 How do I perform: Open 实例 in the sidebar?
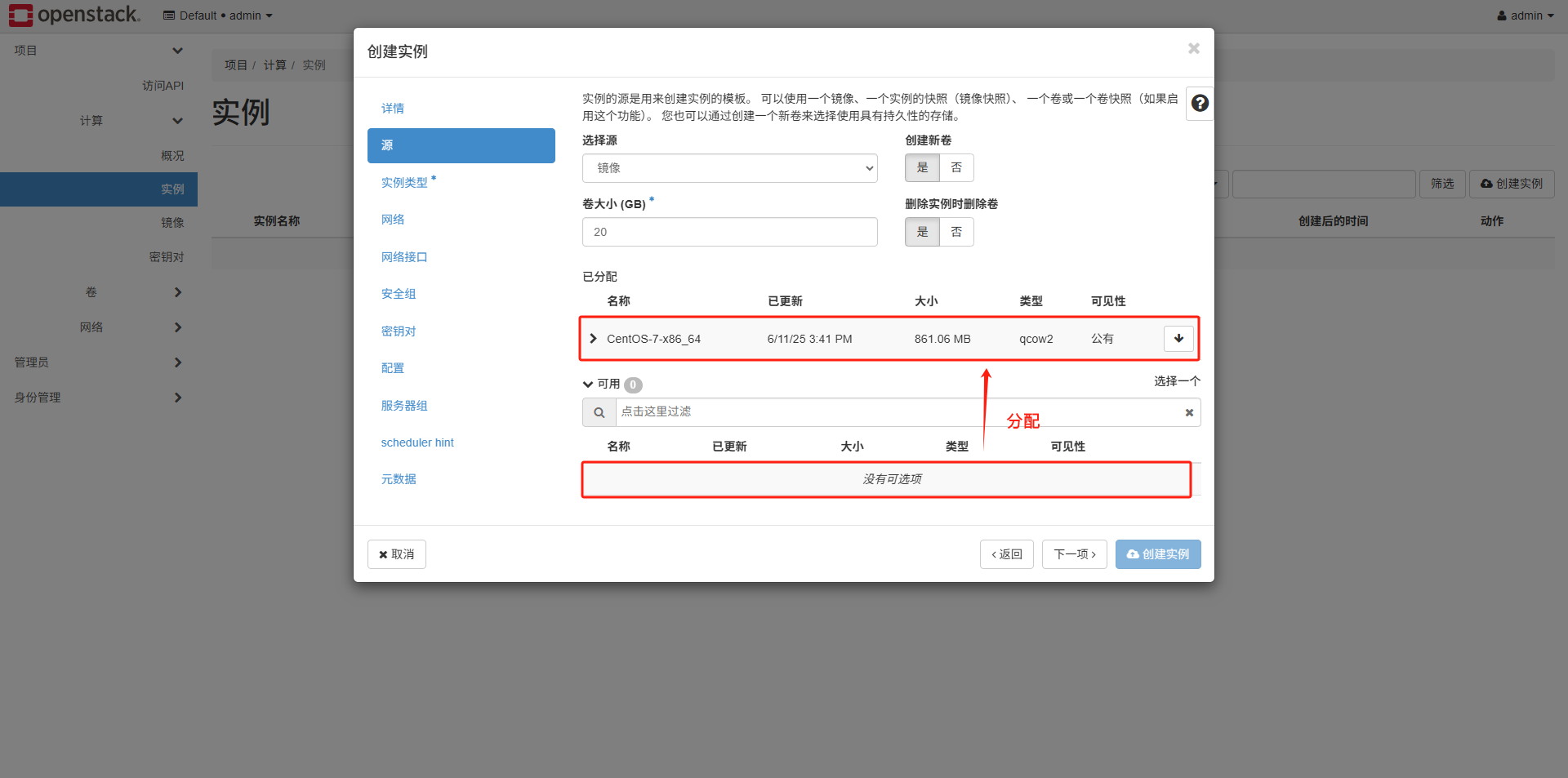coord(99,189)
